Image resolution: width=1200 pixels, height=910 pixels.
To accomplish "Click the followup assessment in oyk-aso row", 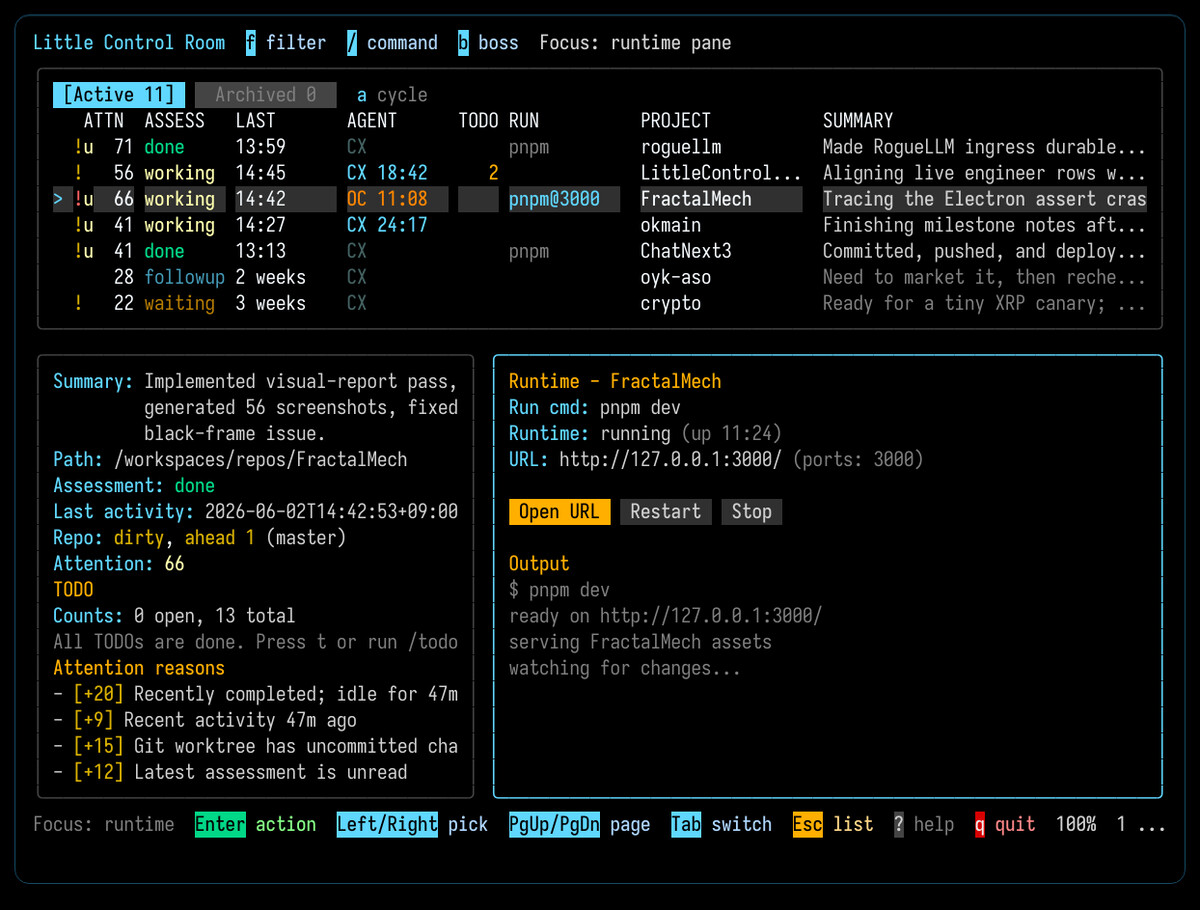I will [x=185, y=277].
